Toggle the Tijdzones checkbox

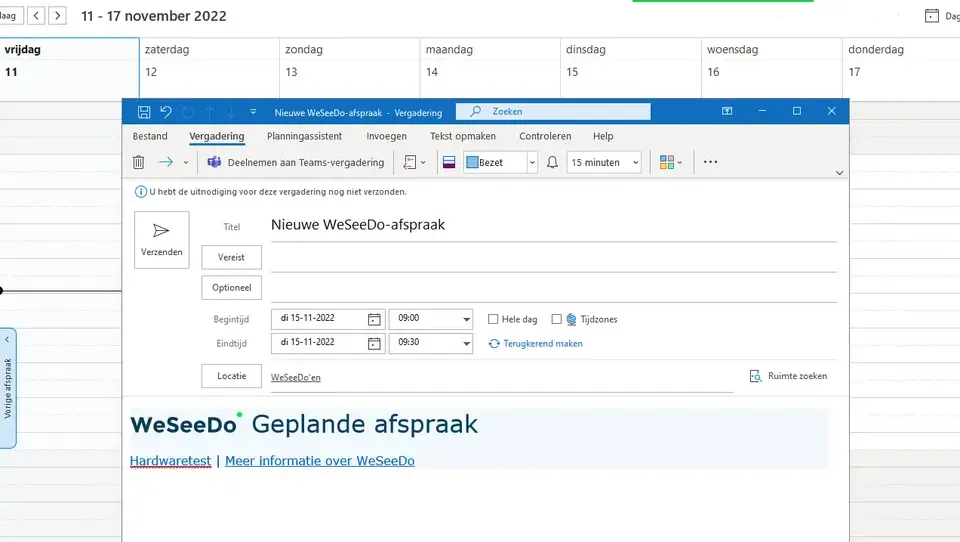click(x=557, y=319)
